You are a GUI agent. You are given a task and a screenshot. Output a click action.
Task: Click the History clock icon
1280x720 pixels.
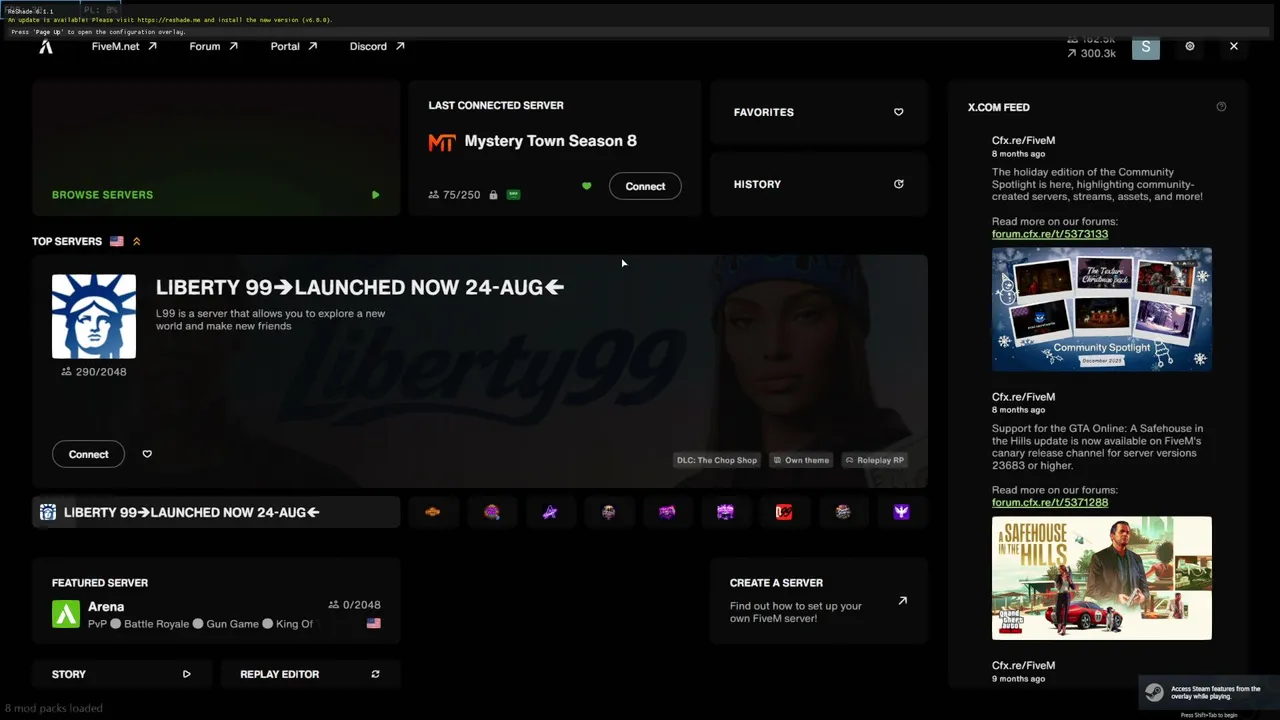click(898, 184)
